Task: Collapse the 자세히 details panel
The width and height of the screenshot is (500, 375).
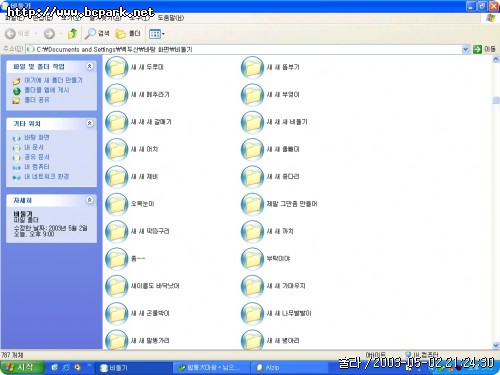Action: (x=89, y=200)
